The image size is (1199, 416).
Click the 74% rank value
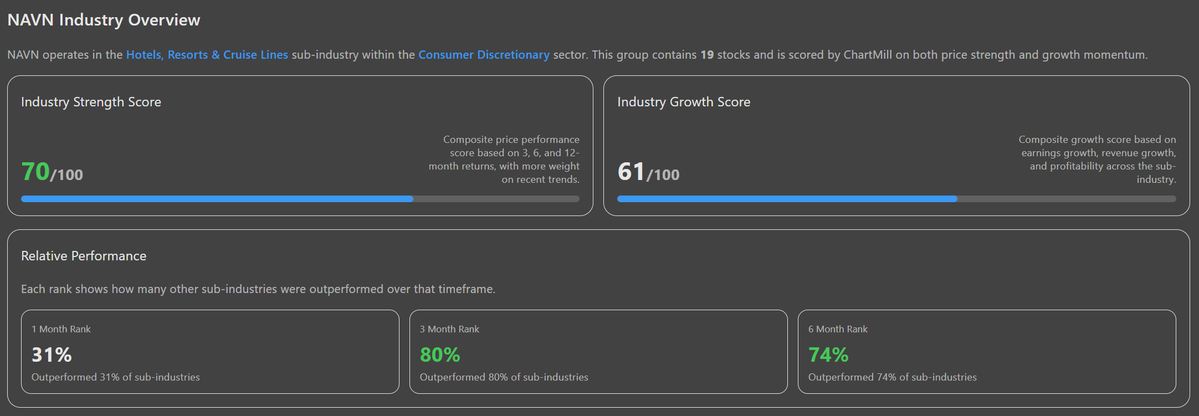[x=829, y=355]
